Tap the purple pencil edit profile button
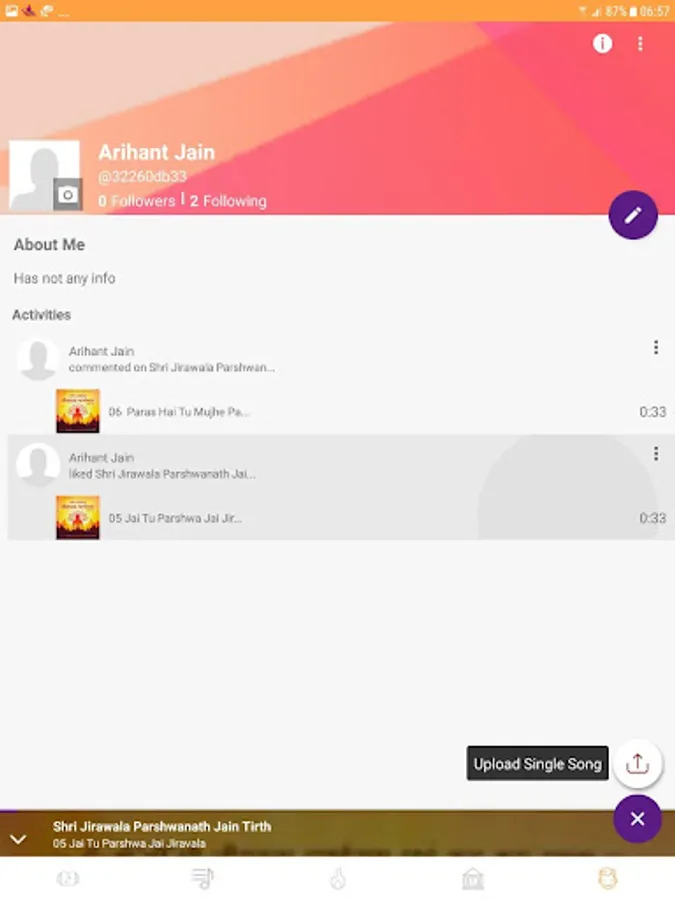Viewport: 675px width, 900px height. pos(633,215)
